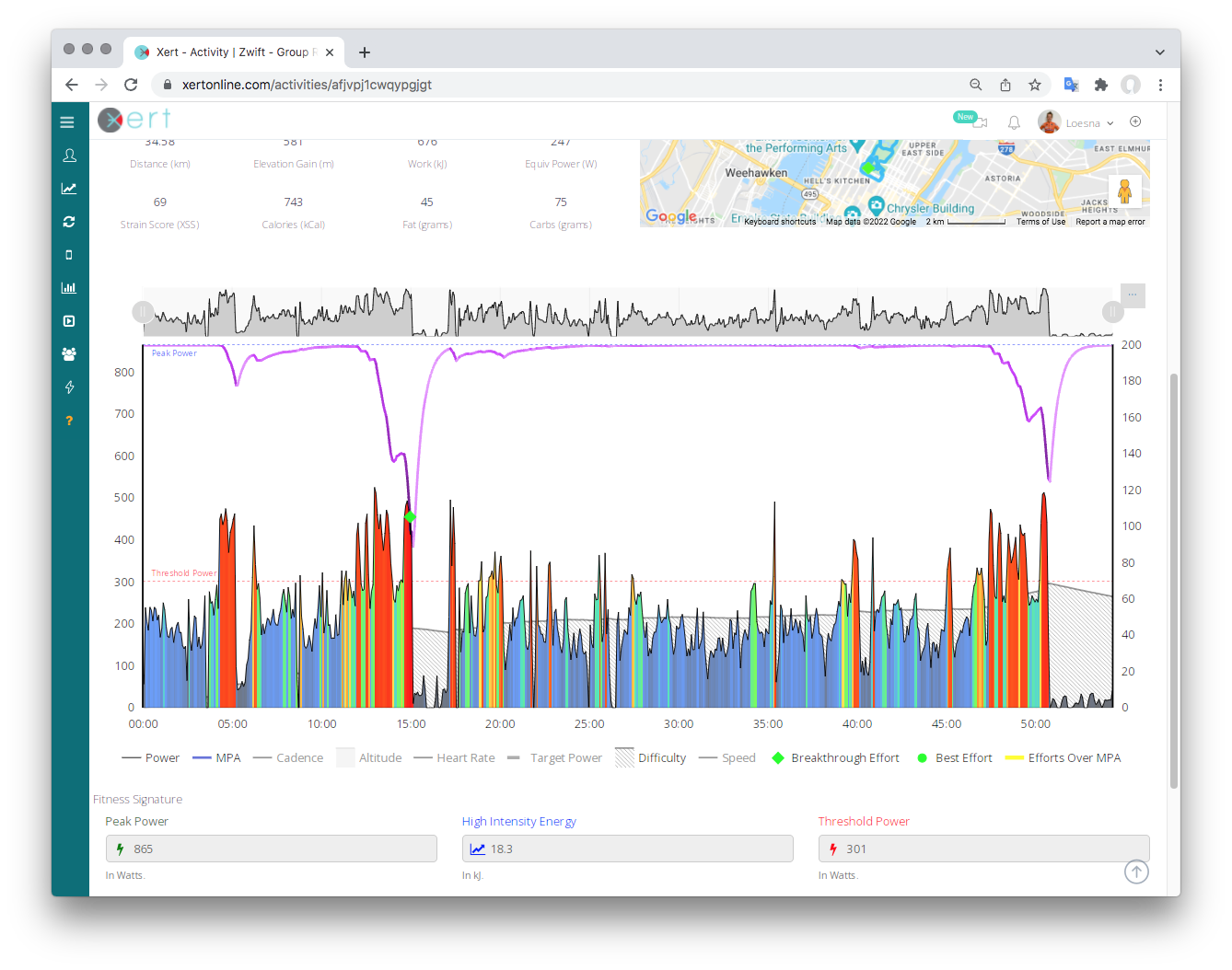This screenshot has height=970, width=1232.
Task: Toggle the Altitude series in the legend
Action: coord(369,758)
